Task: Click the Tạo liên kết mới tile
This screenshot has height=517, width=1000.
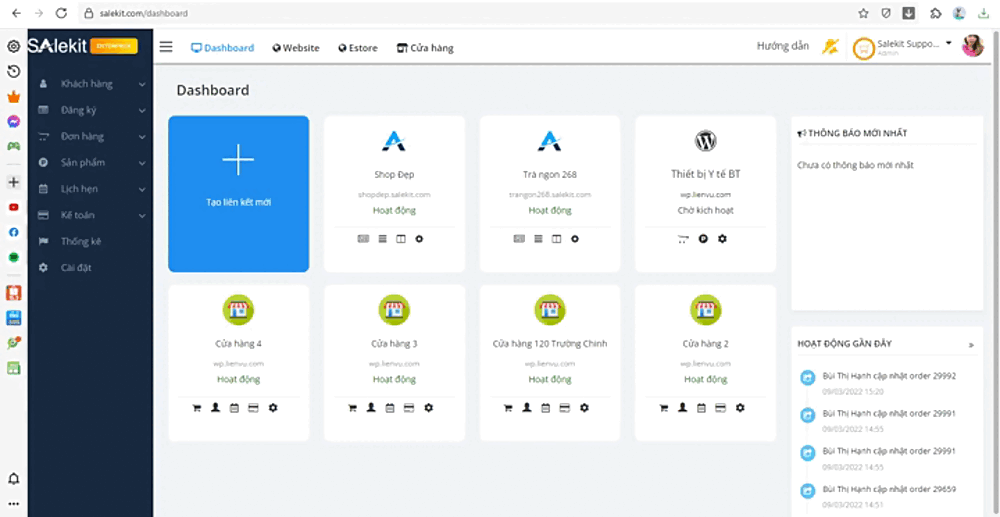Action: click(239, 194)
